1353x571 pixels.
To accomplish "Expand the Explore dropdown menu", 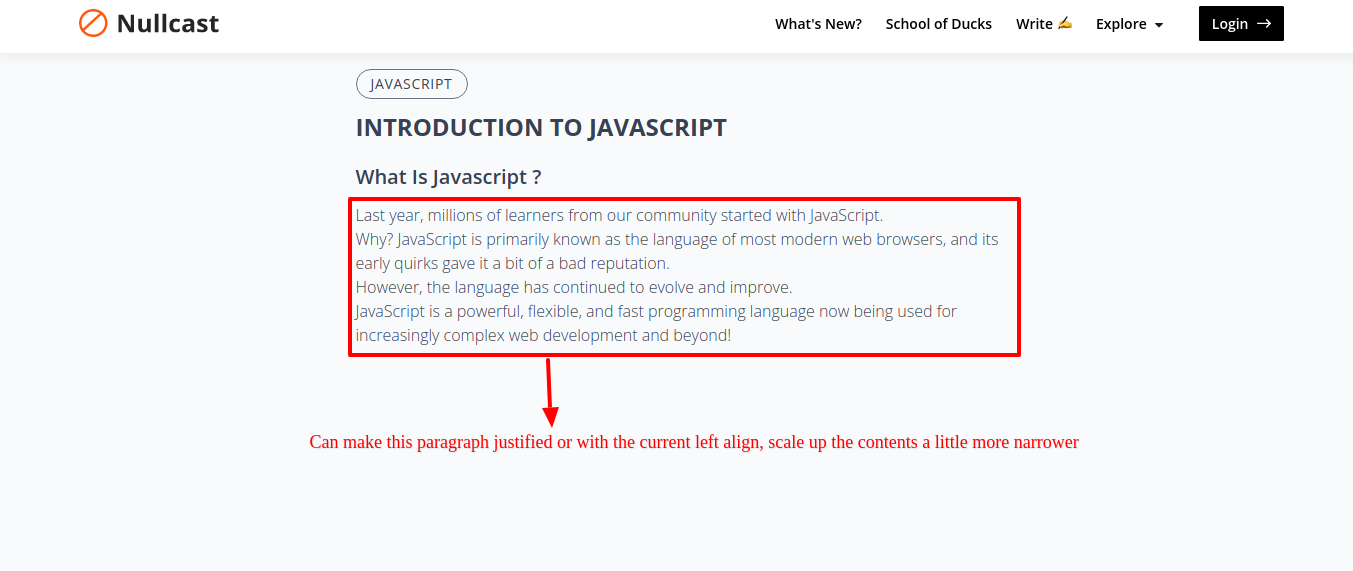I will point(1130,24).
